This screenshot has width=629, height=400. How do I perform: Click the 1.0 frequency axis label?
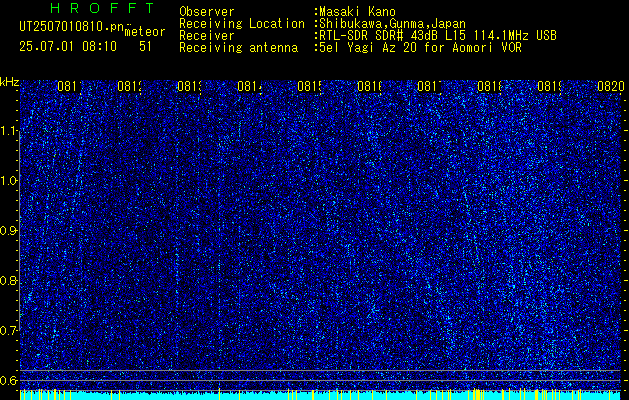point(9,181)
